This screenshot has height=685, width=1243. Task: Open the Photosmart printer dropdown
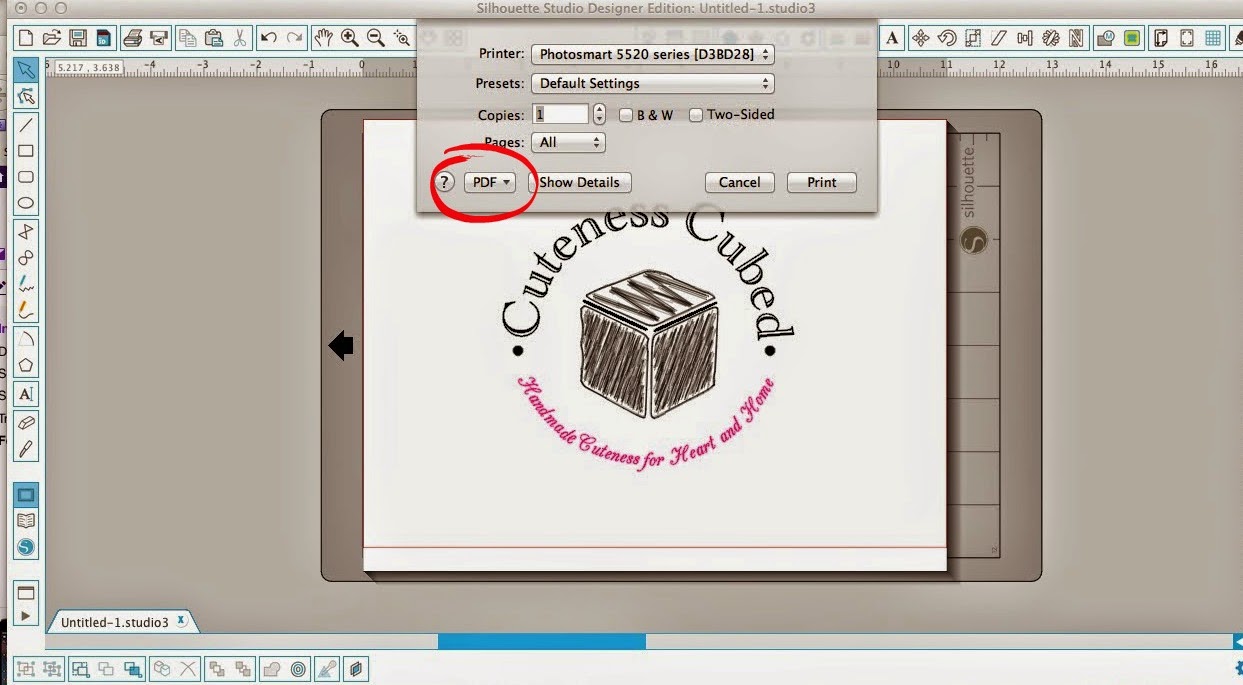click(x=652, y=54)
